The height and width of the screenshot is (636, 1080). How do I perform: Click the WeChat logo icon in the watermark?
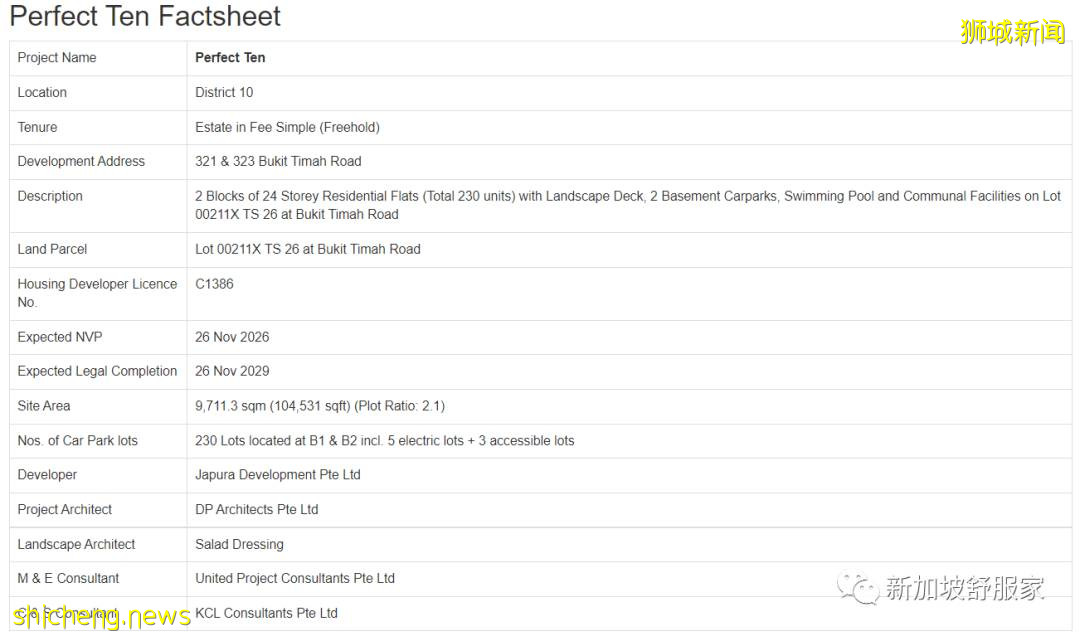[858, 587]
